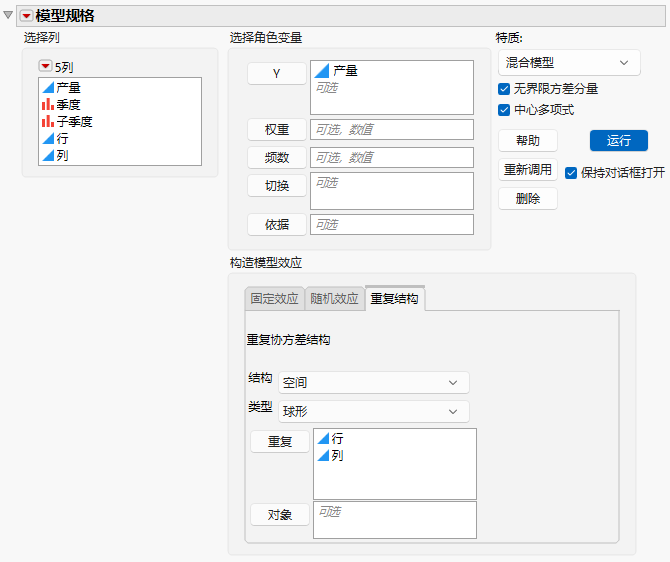Click the 重复 button

[279, 441]
